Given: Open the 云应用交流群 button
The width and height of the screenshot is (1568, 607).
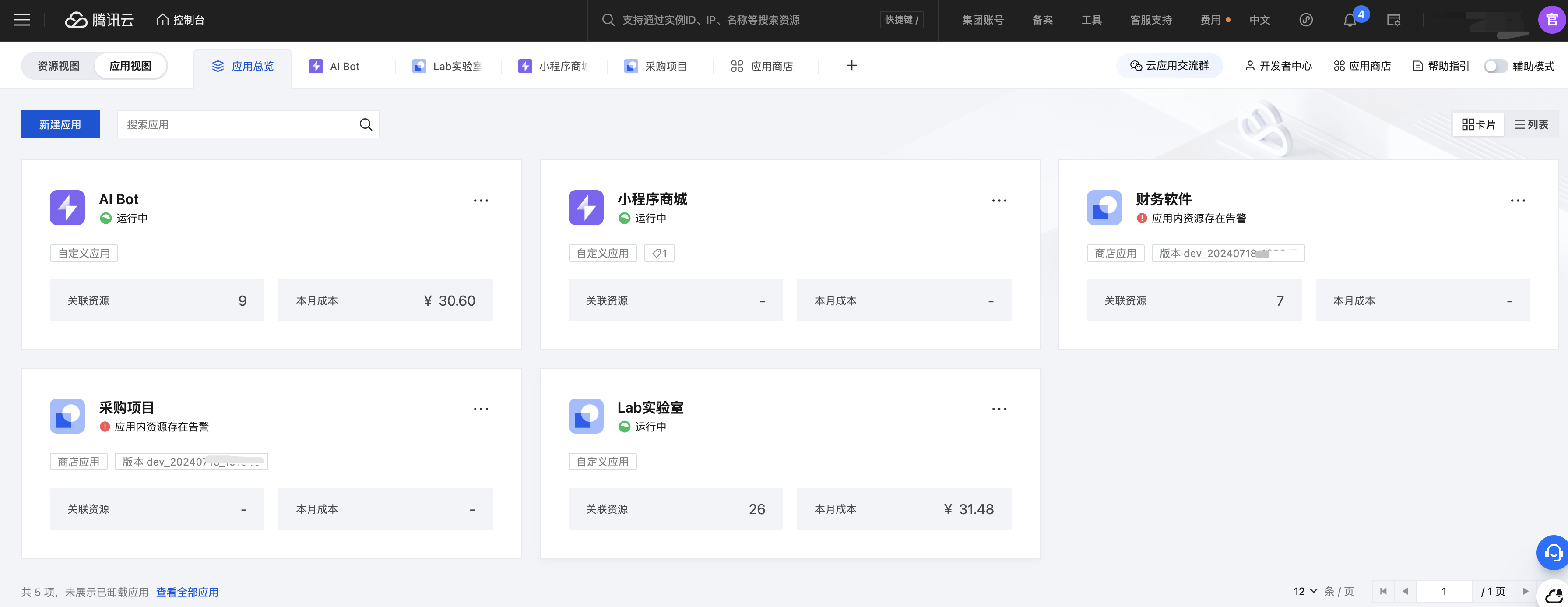Looking at the screenshot, I should 1169,66.
